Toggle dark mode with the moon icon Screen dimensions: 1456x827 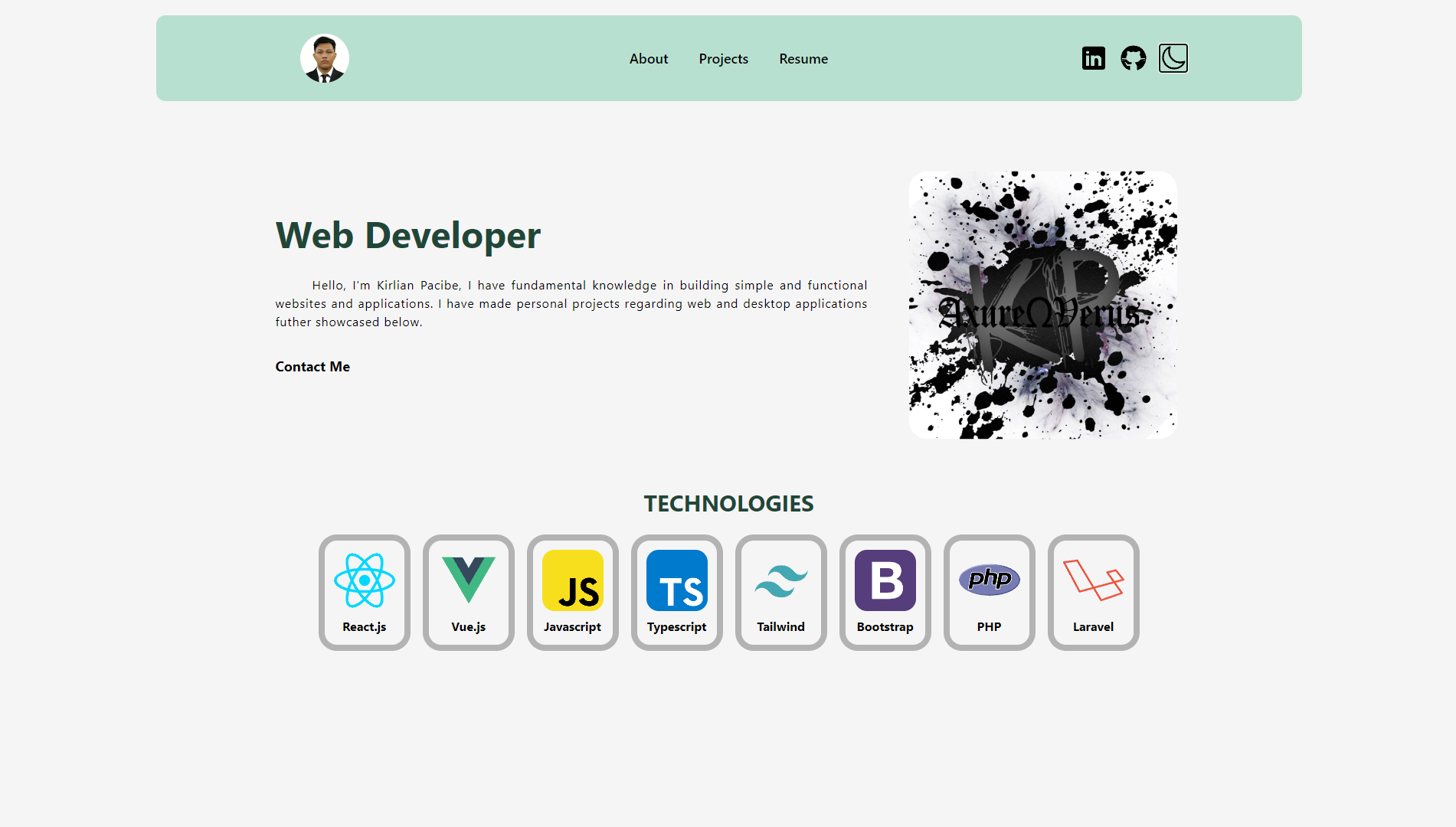pyautogui.click(x=1173, y=58)
